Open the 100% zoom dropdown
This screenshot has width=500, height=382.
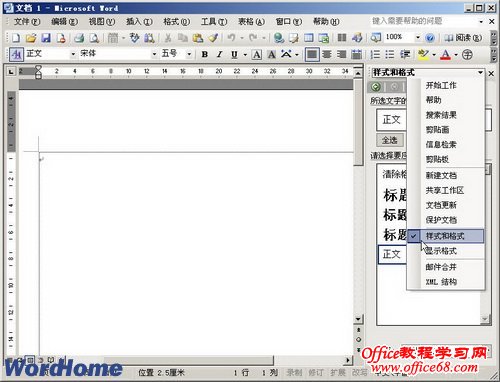(418, 37)
